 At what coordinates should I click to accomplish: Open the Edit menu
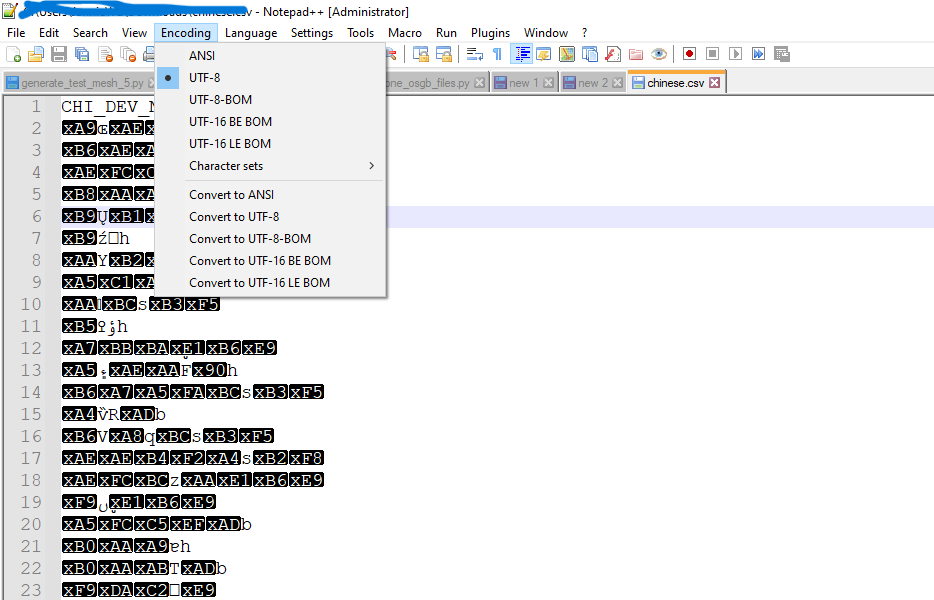(49, 33)
